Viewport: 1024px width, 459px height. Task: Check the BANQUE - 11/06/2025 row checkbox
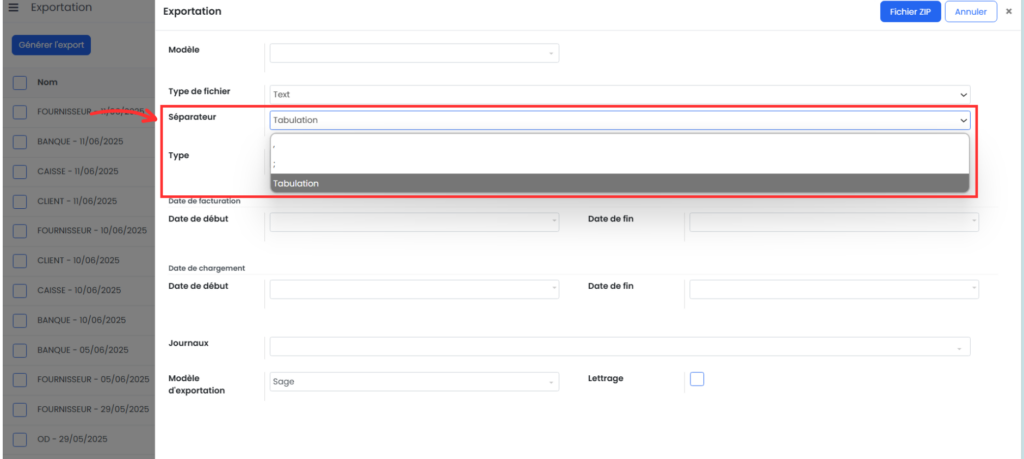tap(20, 142)
